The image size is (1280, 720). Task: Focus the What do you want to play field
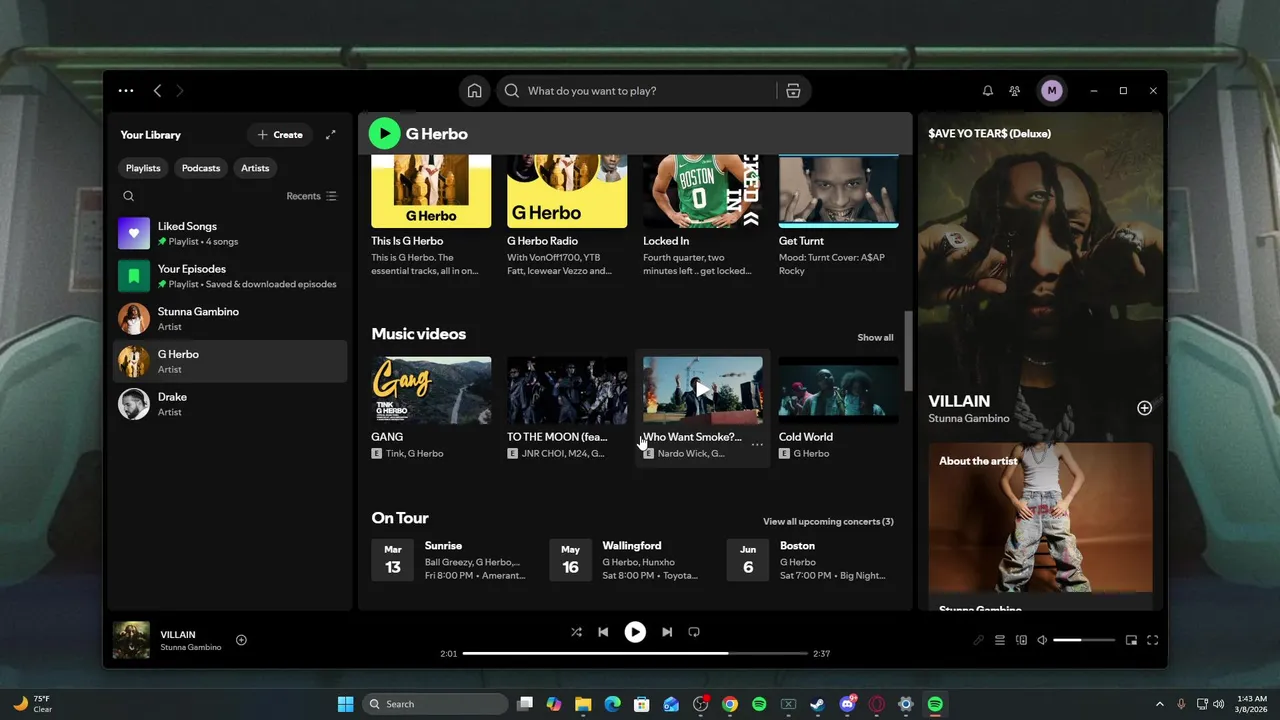(640, 91)
